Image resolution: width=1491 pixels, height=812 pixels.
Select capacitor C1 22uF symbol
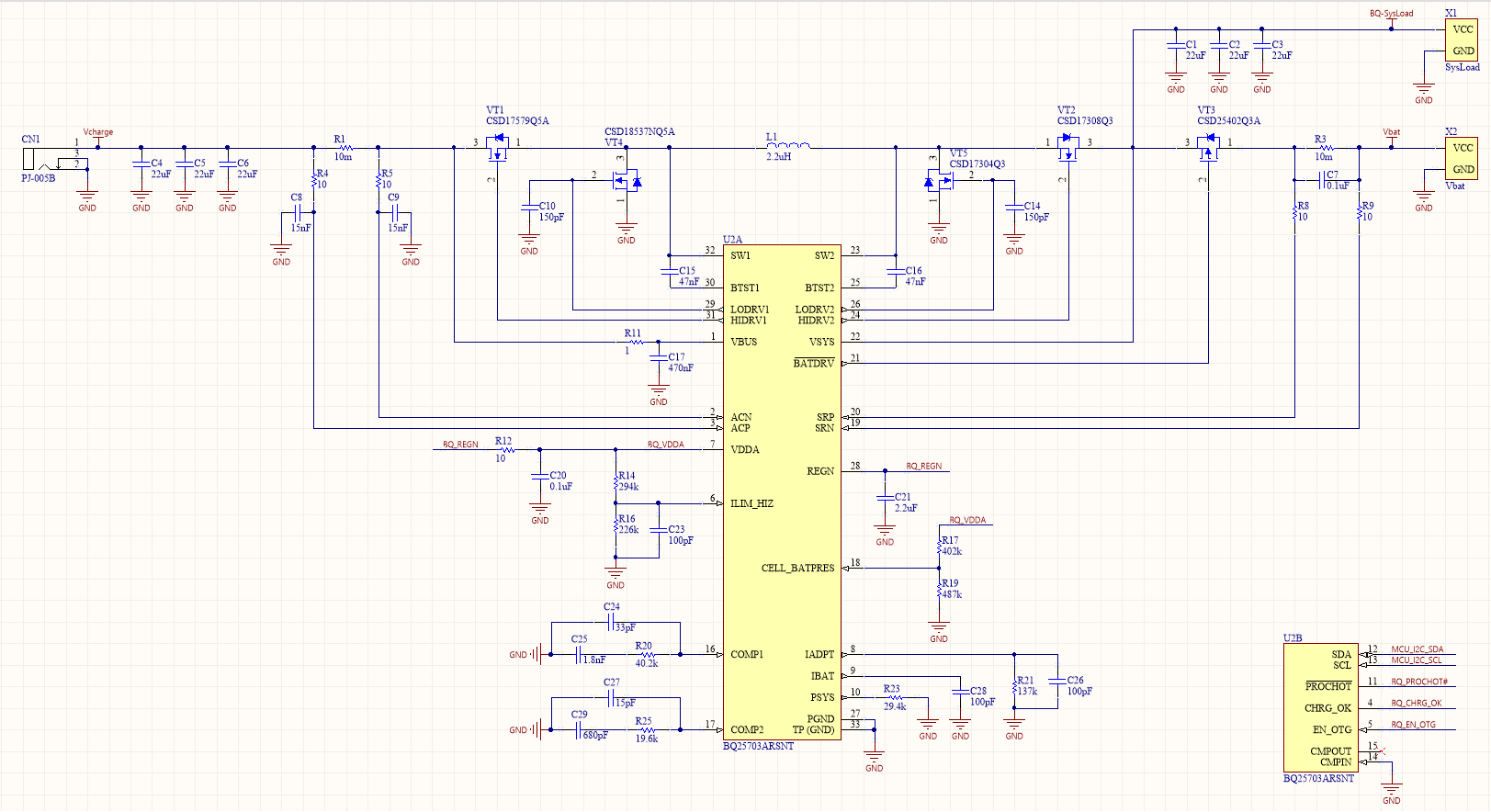click(x=1176, y=45)
